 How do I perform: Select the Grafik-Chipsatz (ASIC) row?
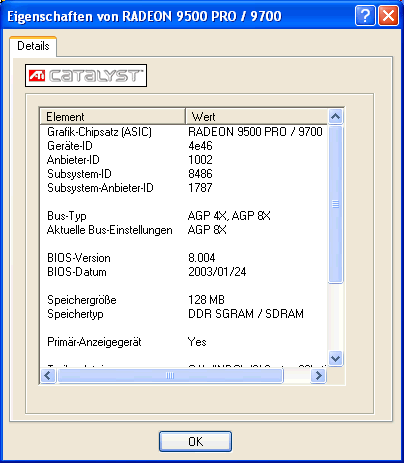point(184,132)
